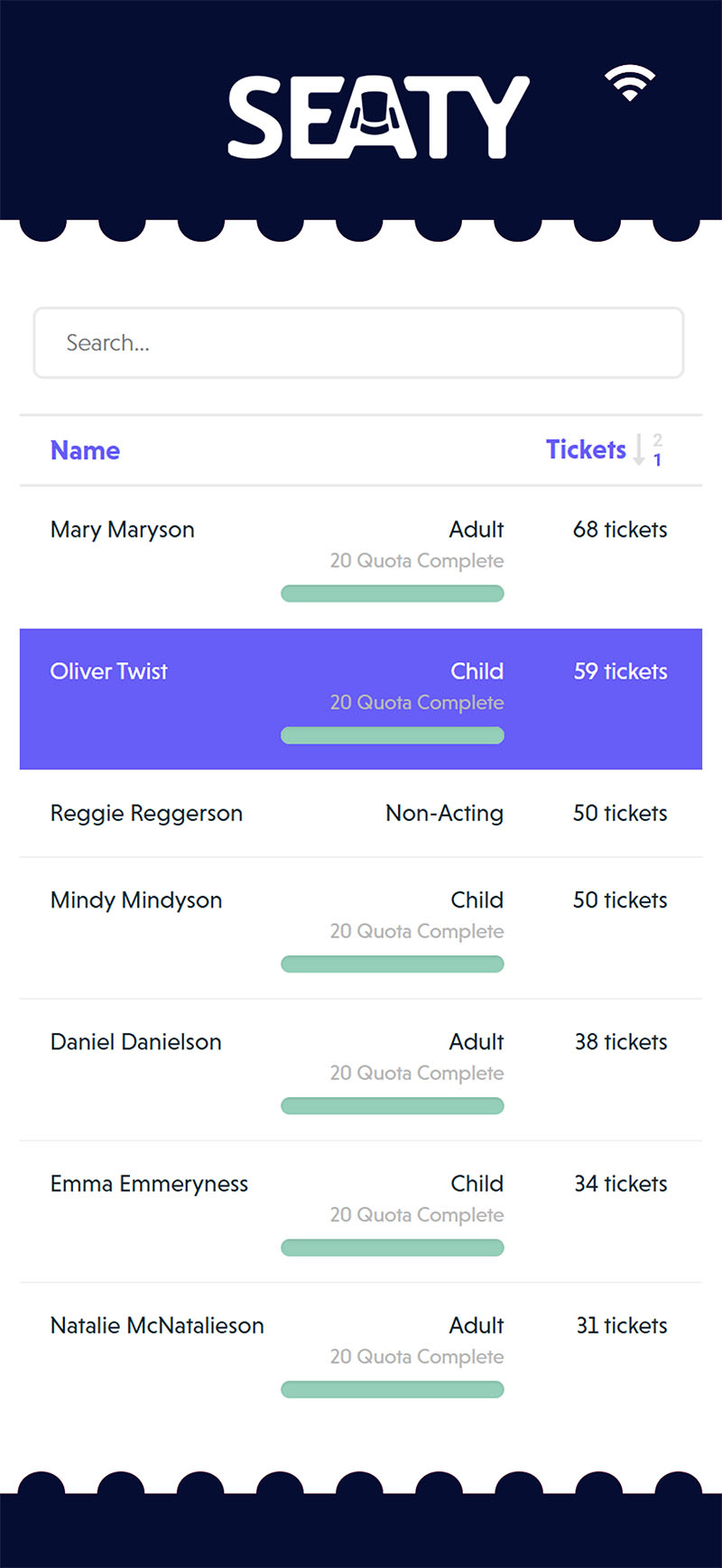Image resolution: width=722 pixels, height=1568 pixels.
Task: Click Mary Maryson's quota progress bar
Action: click(393, 593)
